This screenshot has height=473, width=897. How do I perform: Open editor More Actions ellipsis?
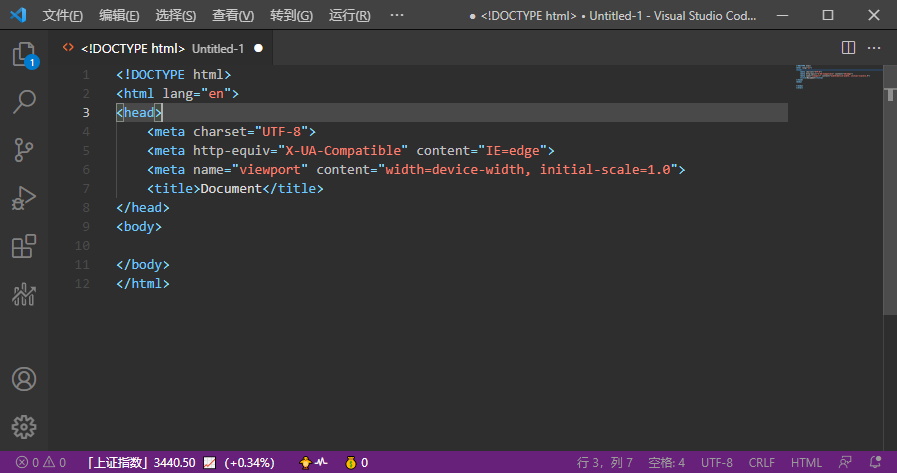point(874,48)
